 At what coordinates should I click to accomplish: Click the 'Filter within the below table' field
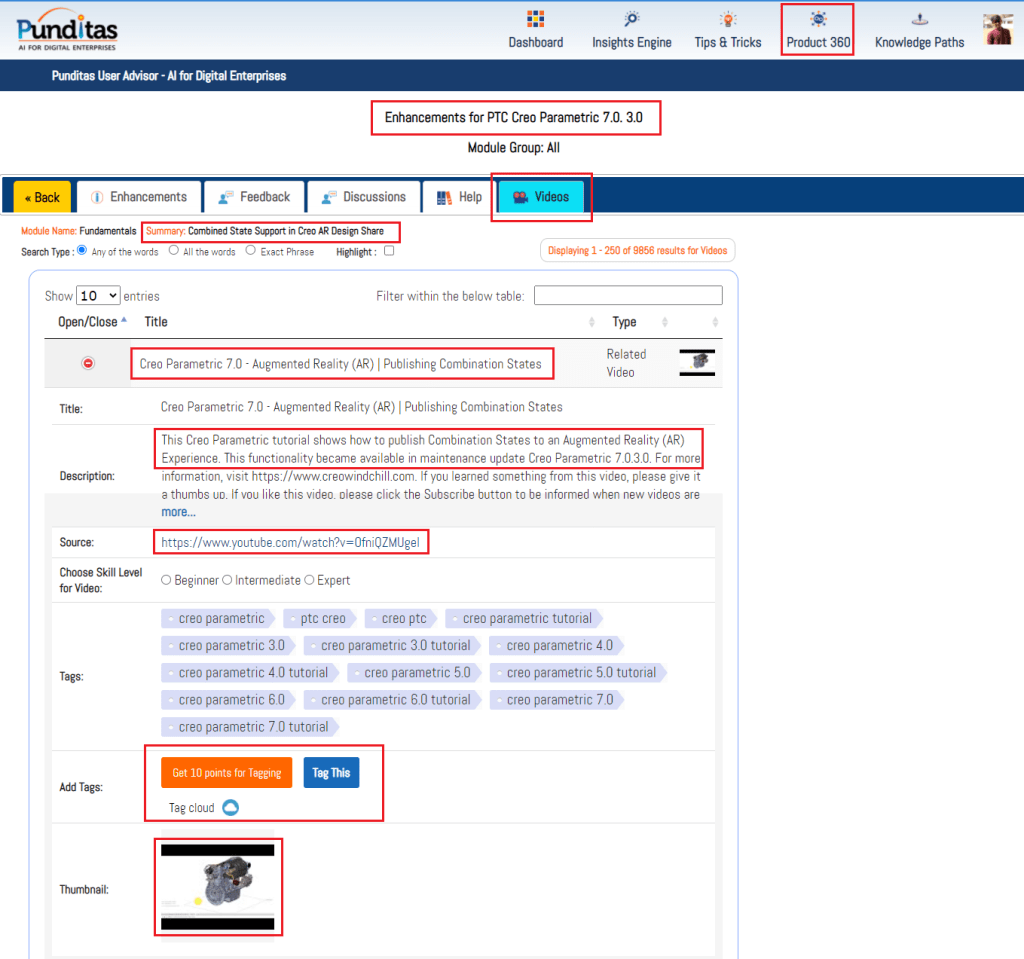tap(628, 296)
